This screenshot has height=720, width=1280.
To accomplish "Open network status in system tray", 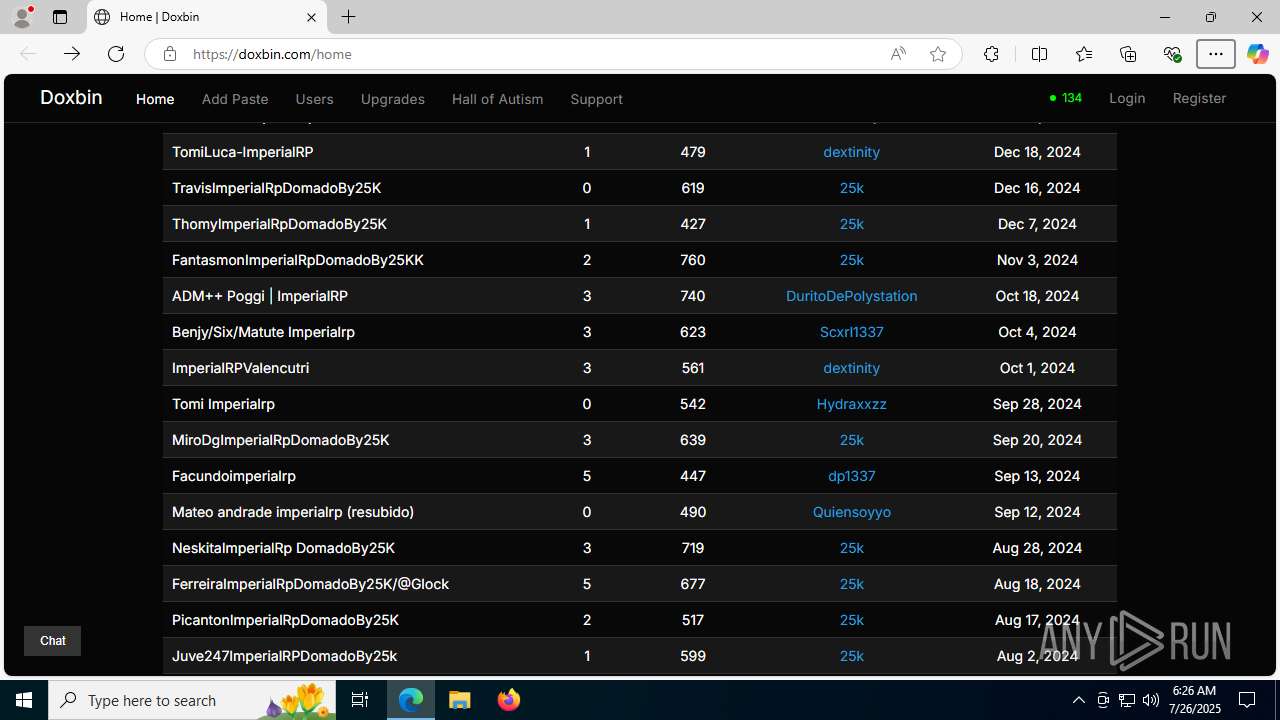I will [x=1127, y=700].
